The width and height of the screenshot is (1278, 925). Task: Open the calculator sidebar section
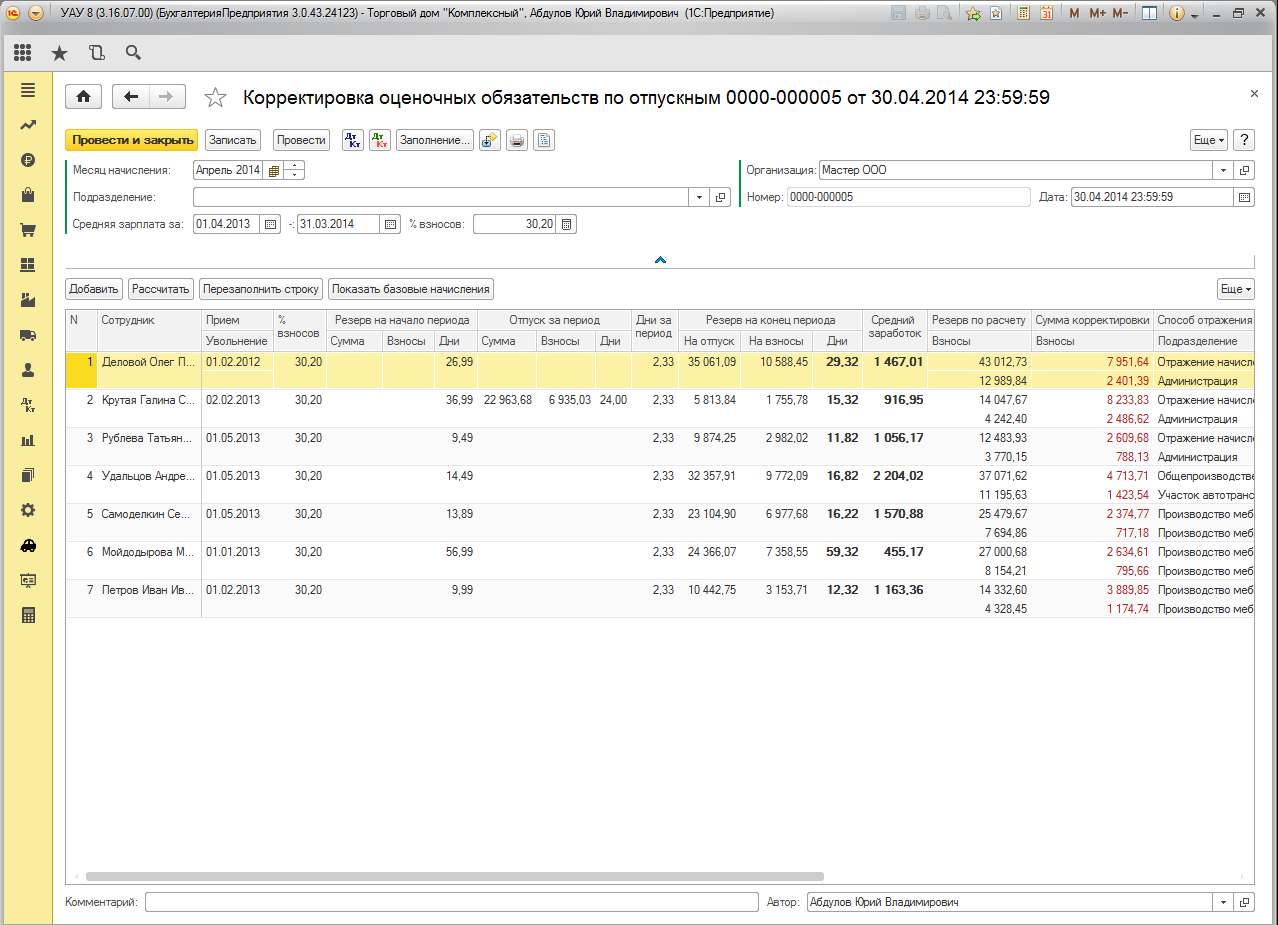[28, 615]
